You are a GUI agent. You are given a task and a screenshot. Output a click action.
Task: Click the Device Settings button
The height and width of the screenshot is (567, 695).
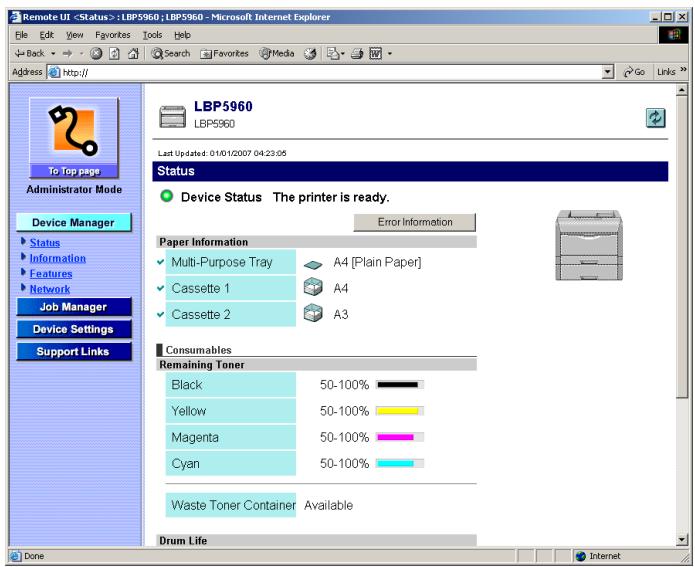74,329
